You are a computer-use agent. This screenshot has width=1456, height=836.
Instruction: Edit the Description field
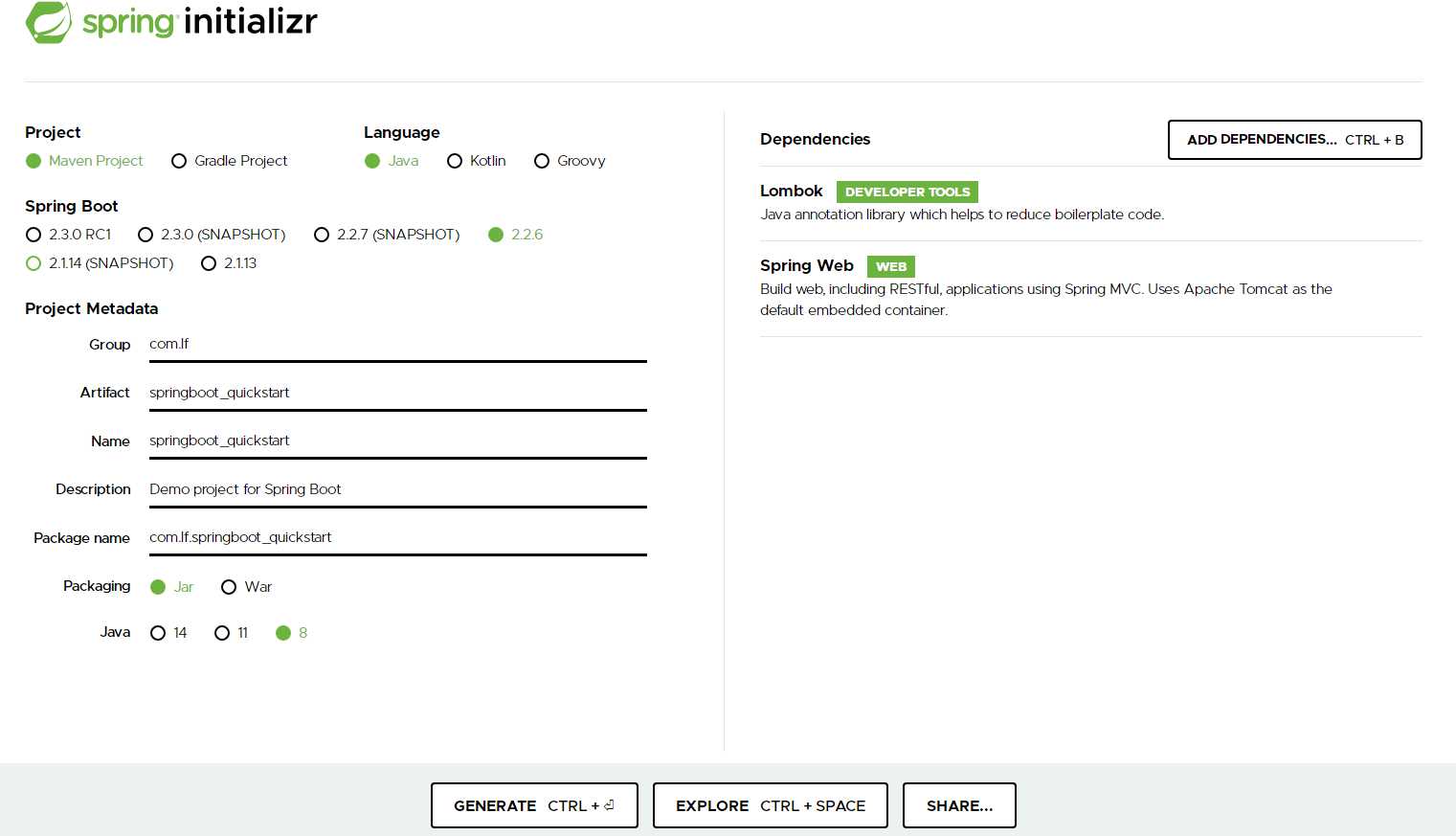(398, 490)
